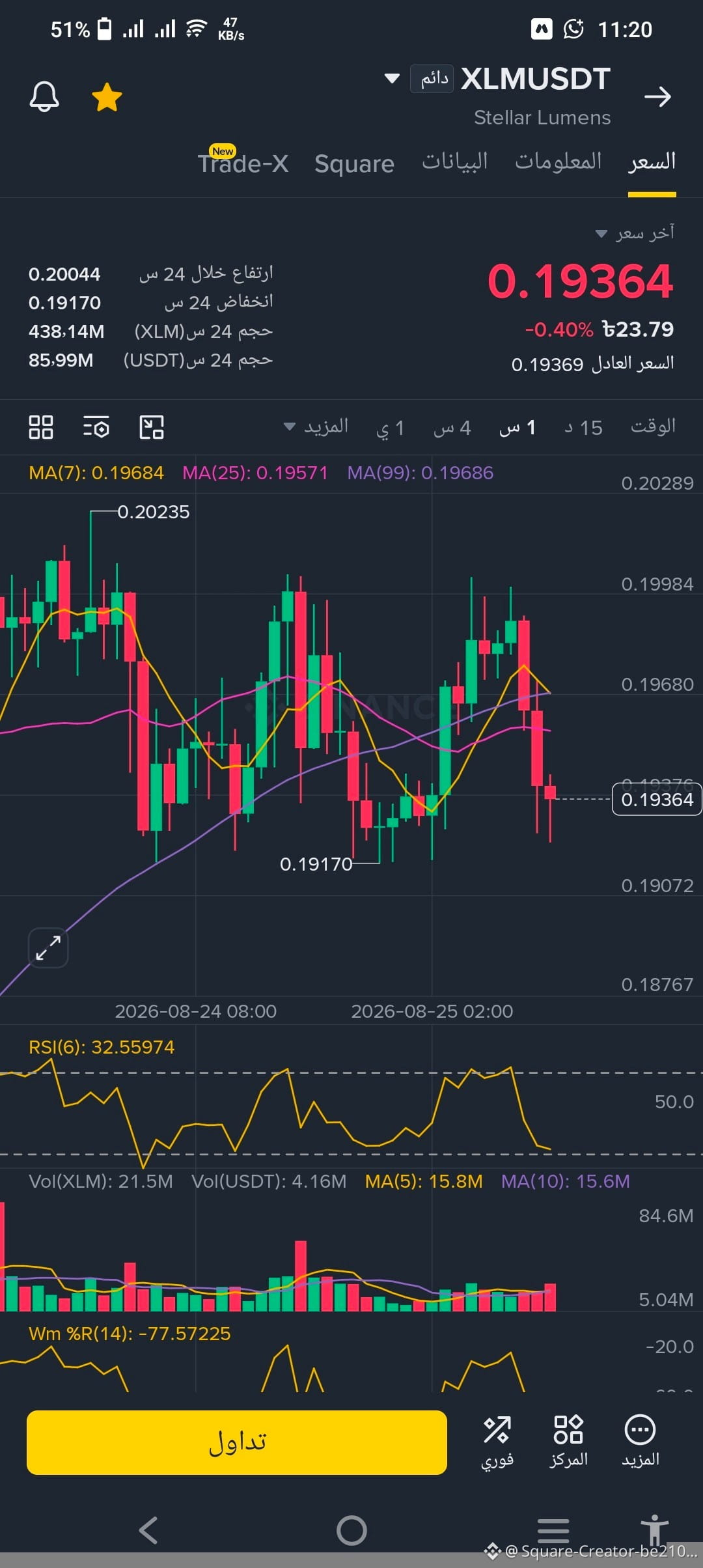Select the الوقت time chart option
Image resolution: width=703 pixels, height=1568 pixels.
(x=653, y=427)
